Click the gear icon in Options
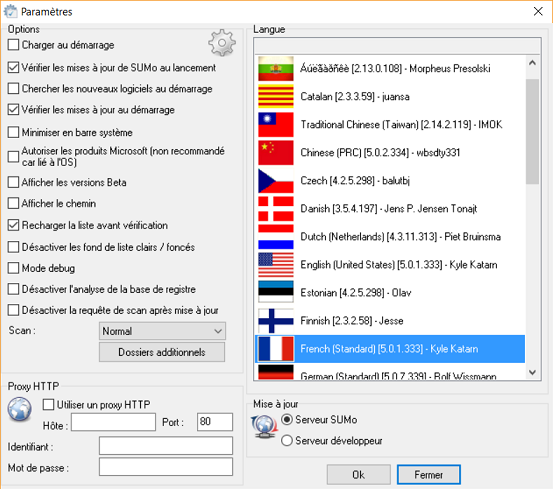553x489 pixels. coord(222,43)
